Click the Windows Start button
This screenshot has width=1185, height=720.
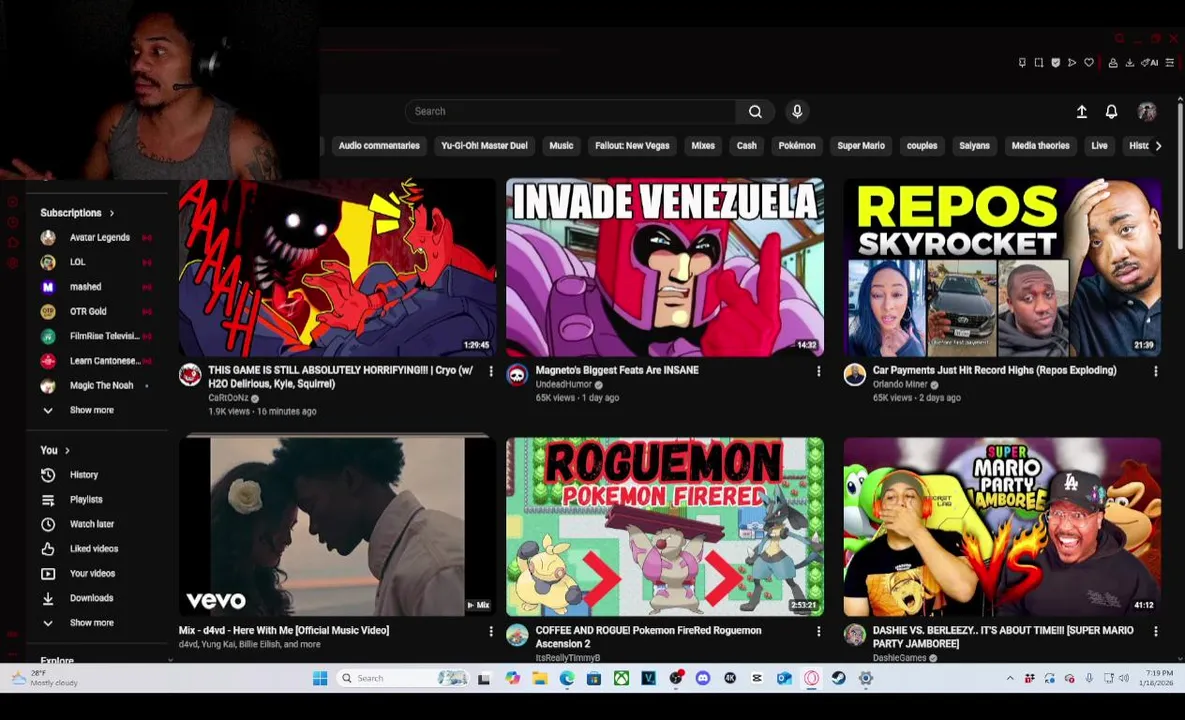point(320,678)
